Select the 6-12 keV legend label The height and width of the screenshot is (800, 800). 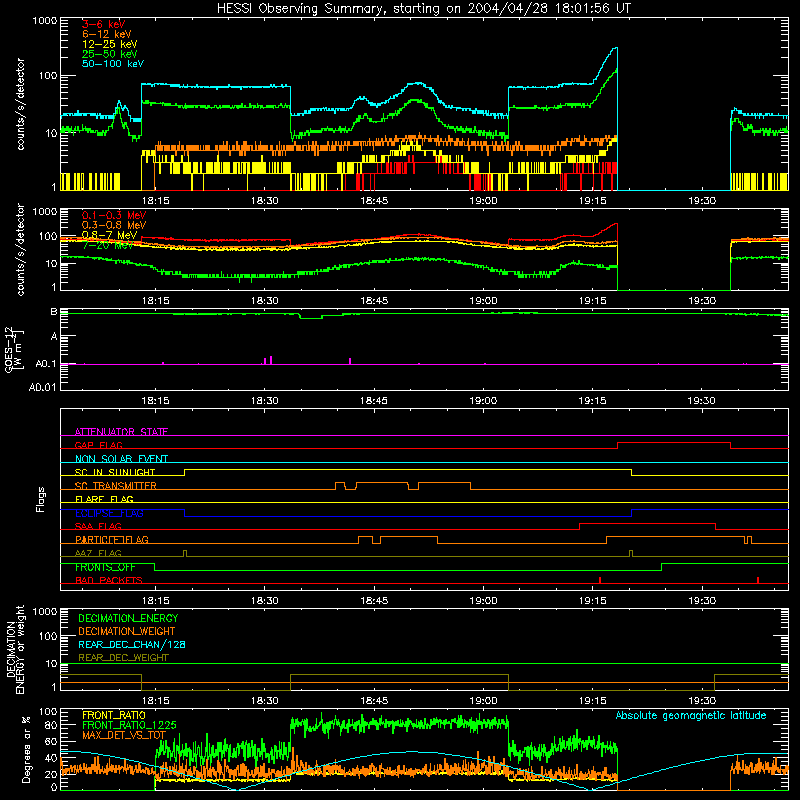pos(106,34)
